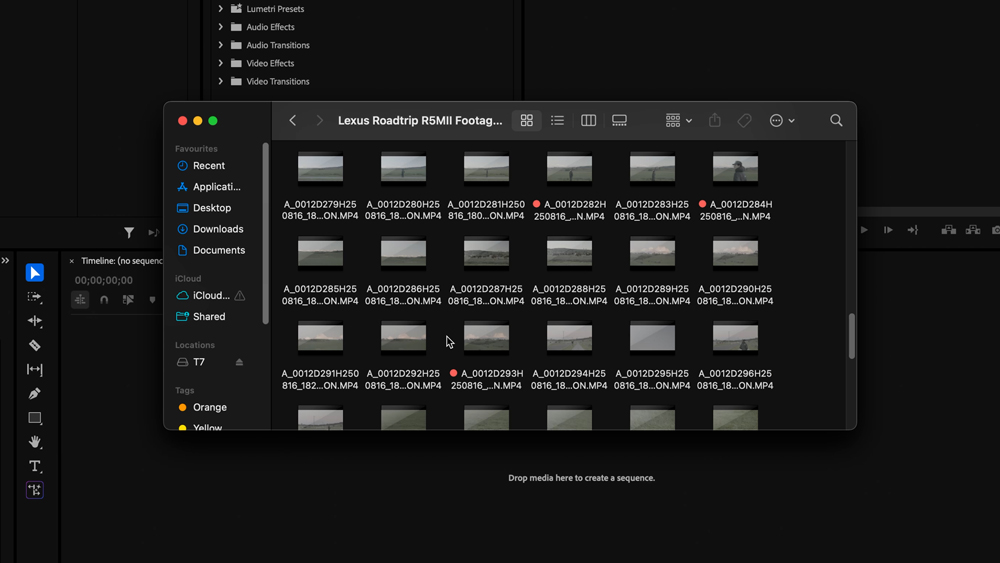The image size is (1000, 563).
Task: Switch Finder to column view
Action: (588, 121)
